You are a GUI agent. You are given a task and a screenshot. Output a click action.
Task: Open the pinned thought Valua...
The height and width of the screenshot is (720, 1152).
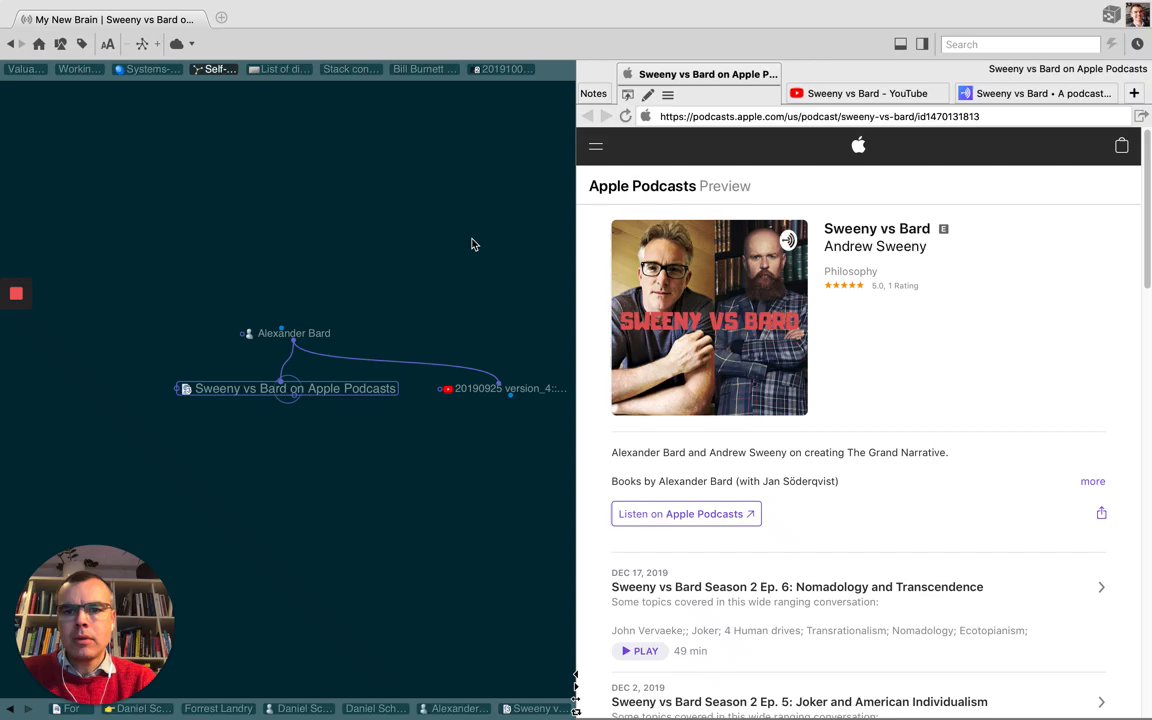click(x=26, y=69)
